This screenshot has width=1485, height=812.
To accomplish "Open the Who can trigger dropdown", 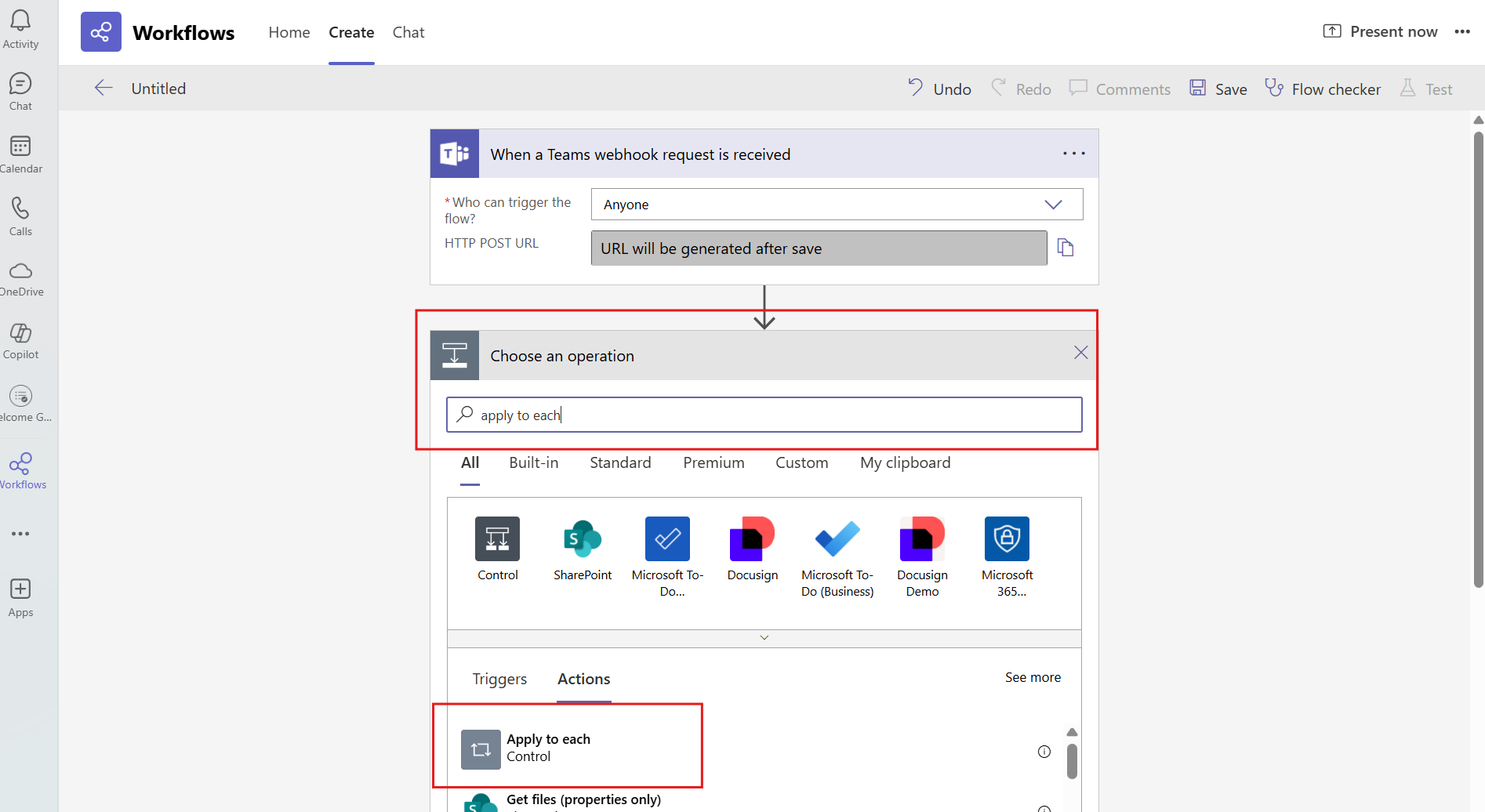I will coord(837,204).
